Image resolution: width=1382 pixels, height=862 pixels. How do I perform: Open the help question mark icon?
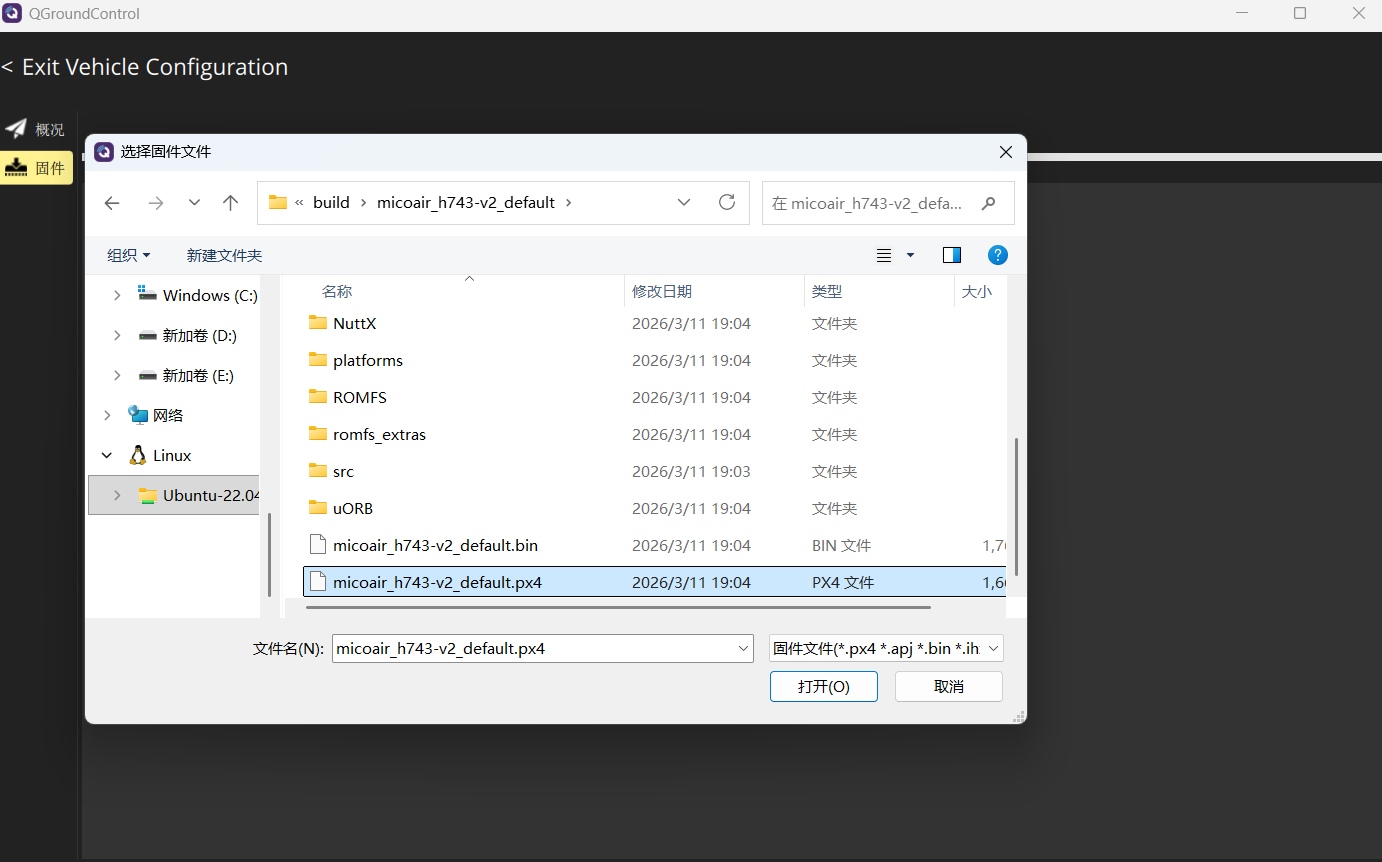tap(997, 255)
